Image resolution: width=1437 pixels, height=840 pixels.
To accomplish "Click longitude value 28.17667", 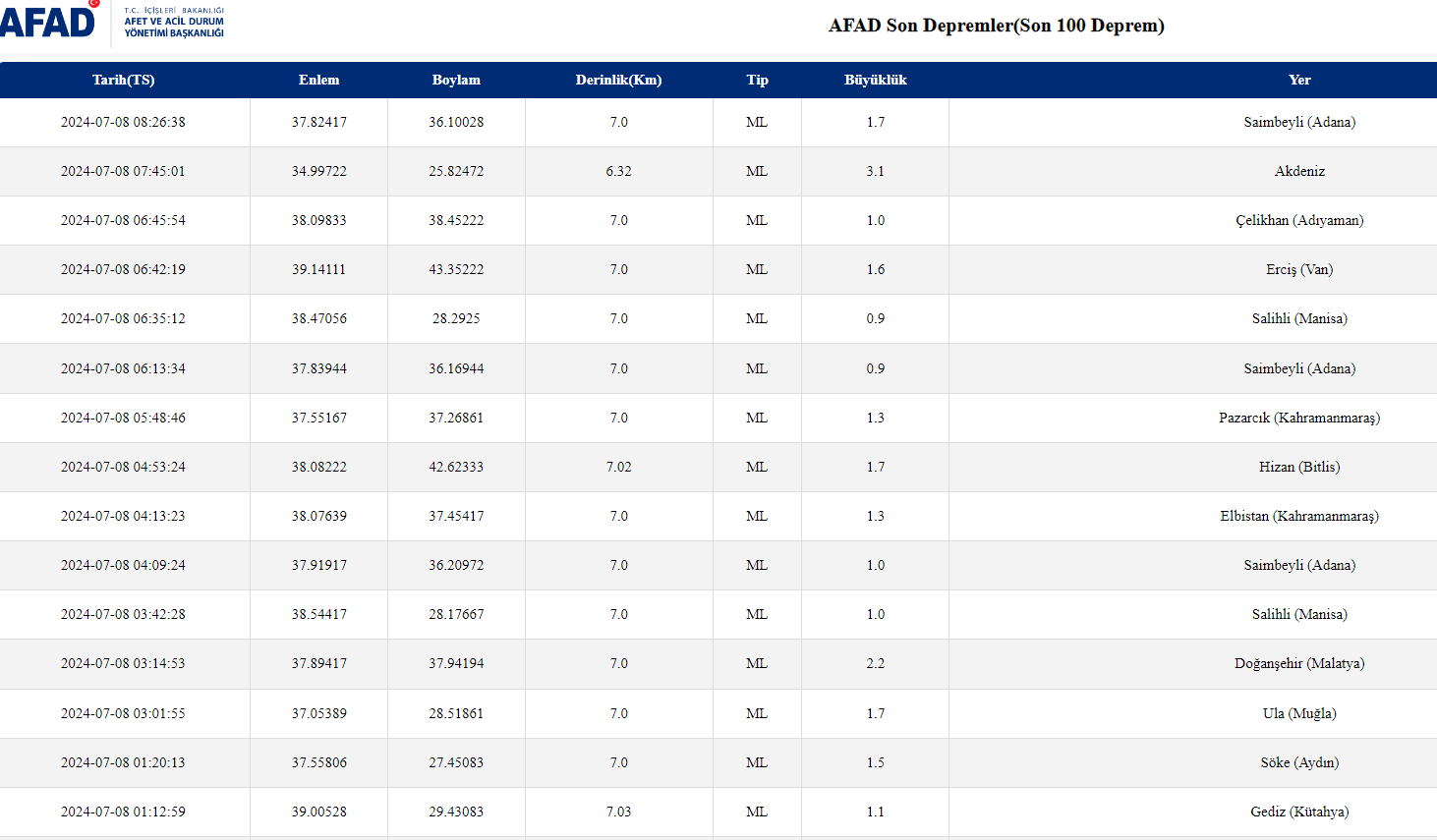I will [456, 614].
